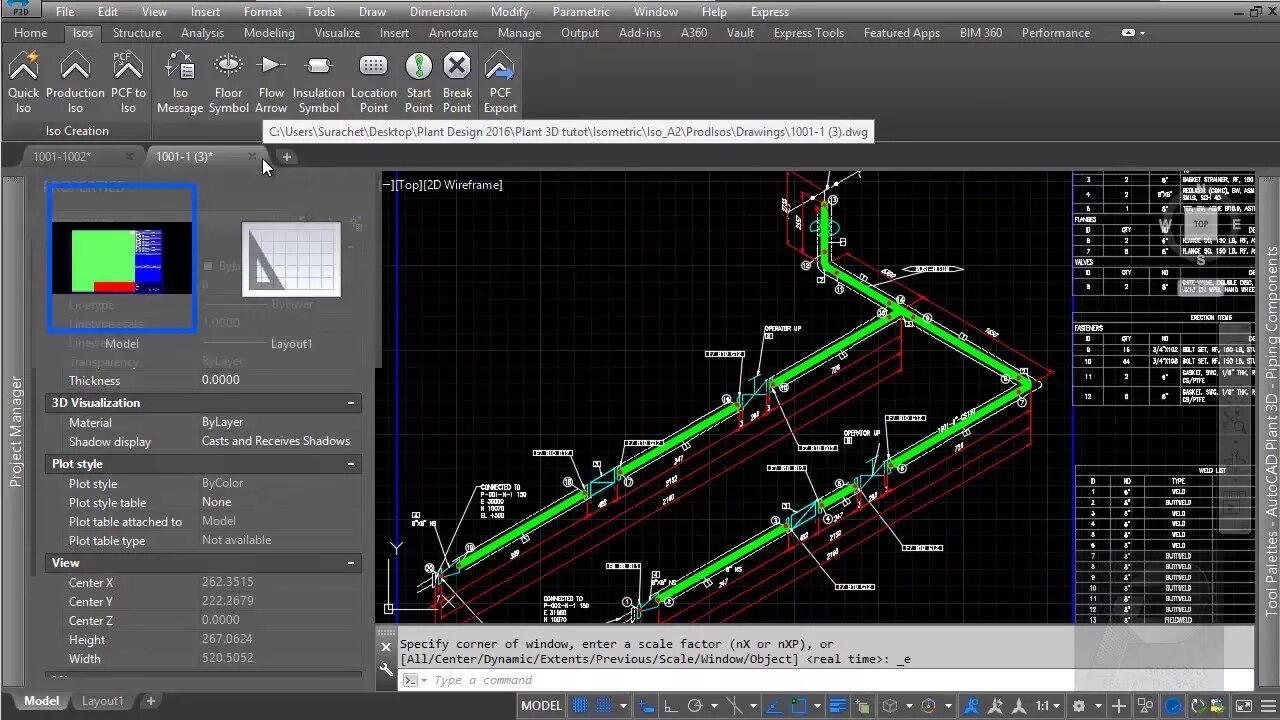
Task: Switch to the Annotate ribbon tab
Action: coord(453,33)
